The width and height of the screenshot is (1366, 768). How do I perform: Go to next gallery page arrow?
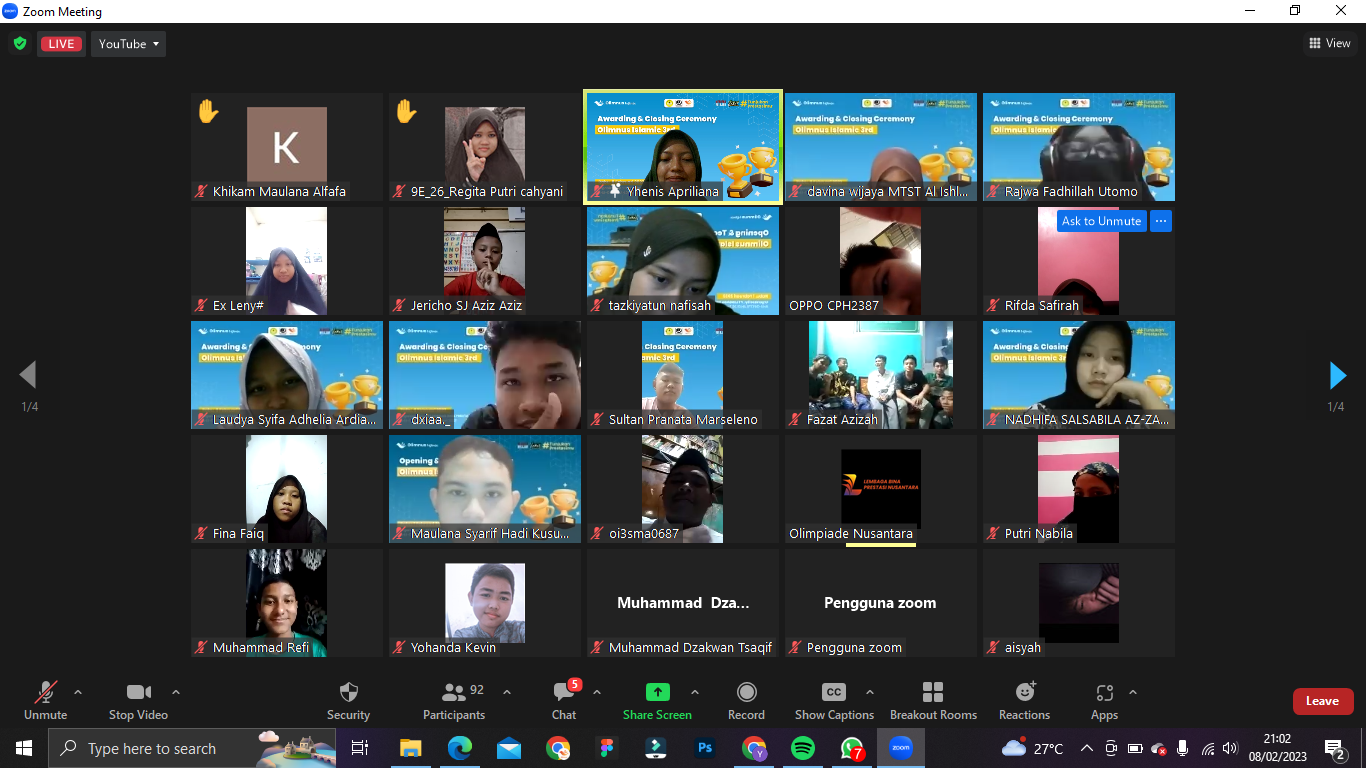tap(1337, 376)
